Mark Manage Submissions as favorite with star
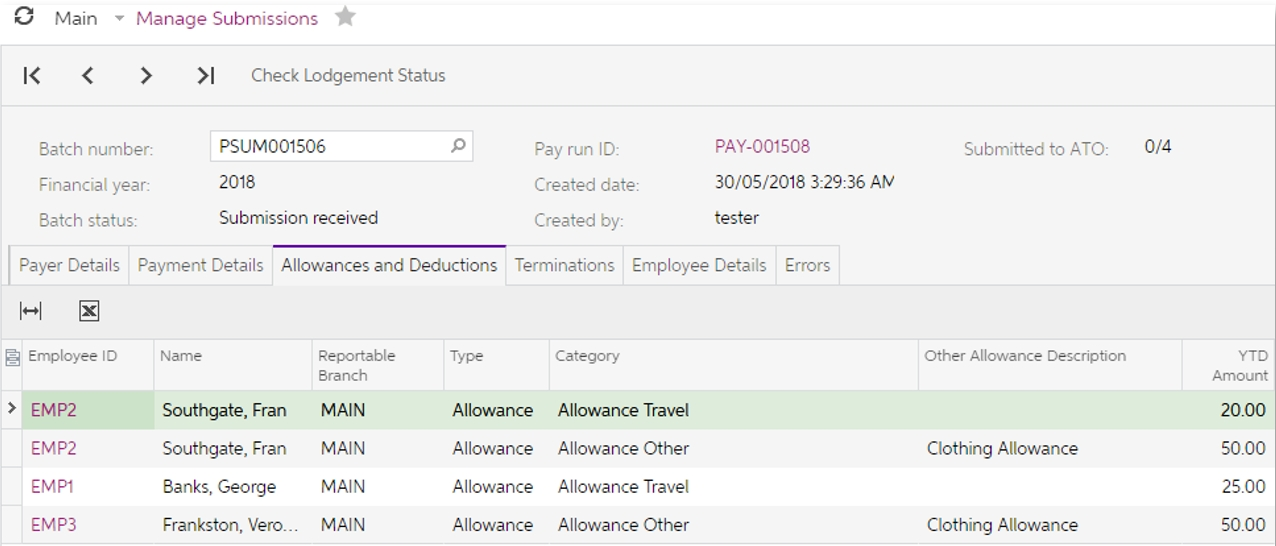 (x=345, y=17)
